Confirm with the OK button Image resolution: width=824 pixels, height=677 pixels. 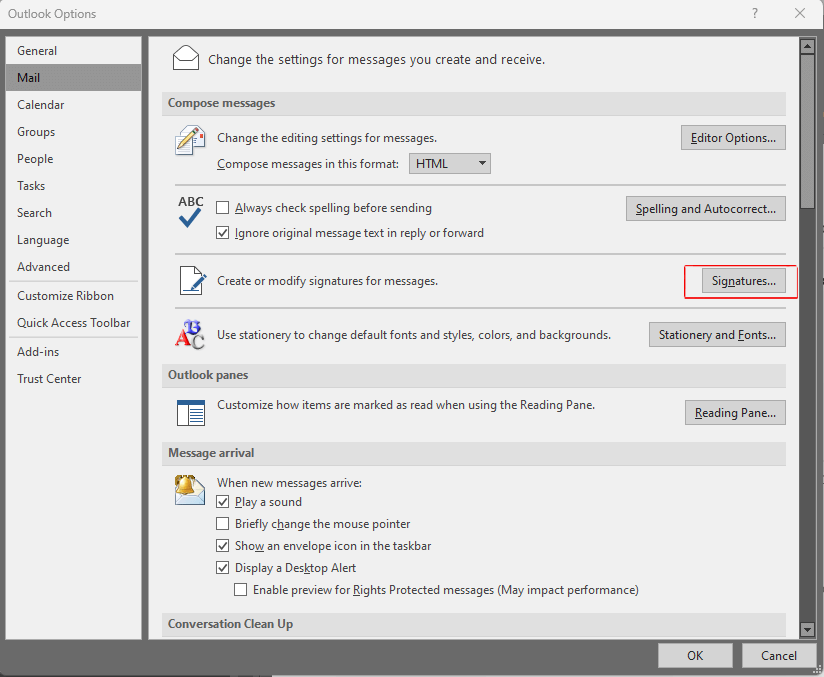click(x=695, y=655)
